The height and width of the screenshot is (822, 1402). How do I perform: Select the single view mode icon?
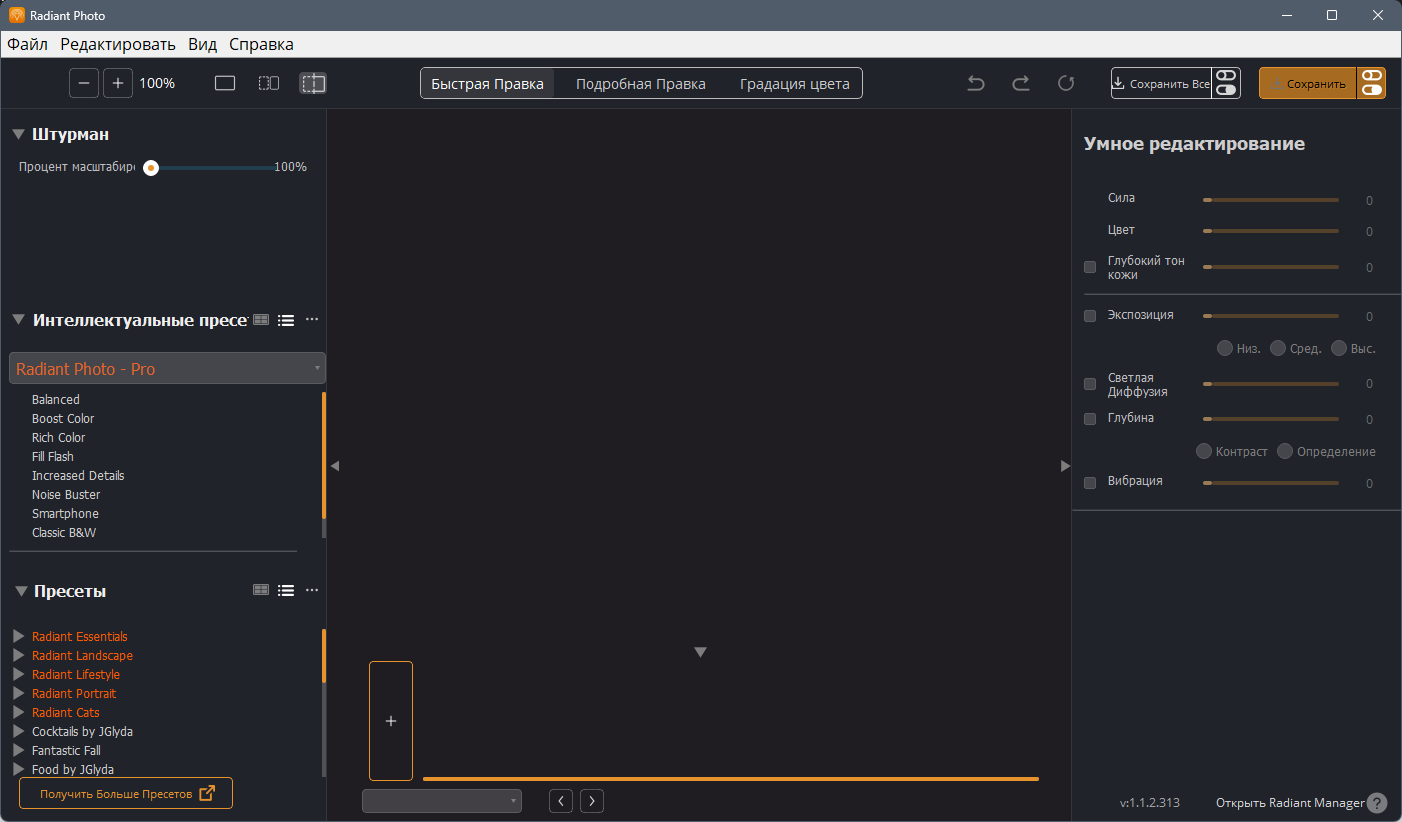click(x=224, y=83)
